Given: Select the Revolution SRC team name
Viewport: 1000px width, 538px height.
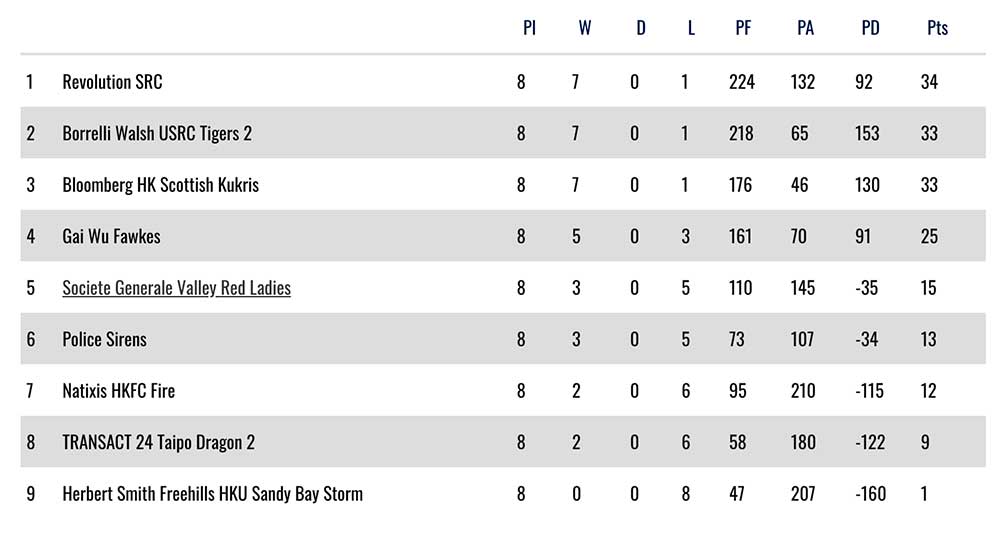Looking at the screenshot, I should coord(112,82).
